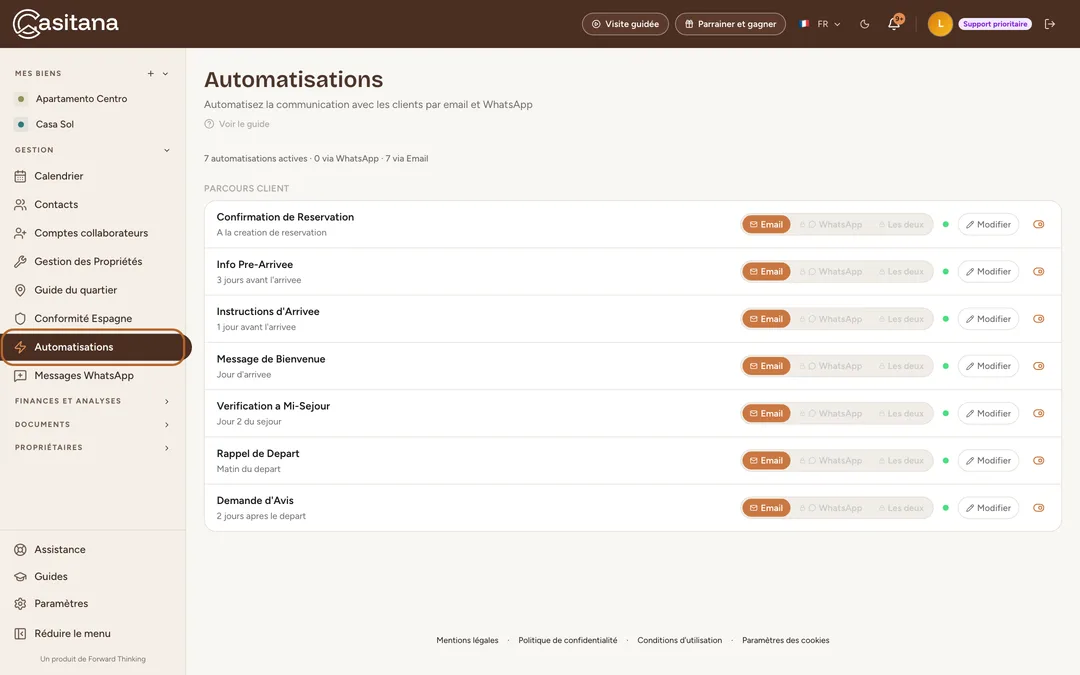Open Politique de confidentialité link
This screenshot has width=1080, height=675.
pyautogui.click(x=568, y=641)
